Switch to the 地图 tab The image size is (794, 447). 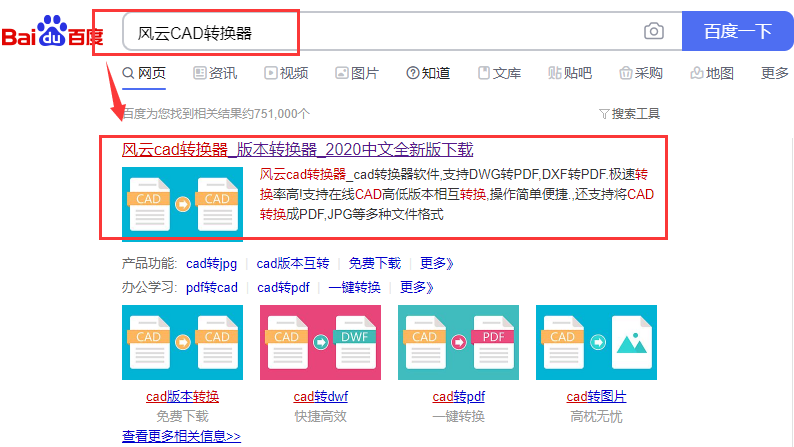click(x=712, y=73)
